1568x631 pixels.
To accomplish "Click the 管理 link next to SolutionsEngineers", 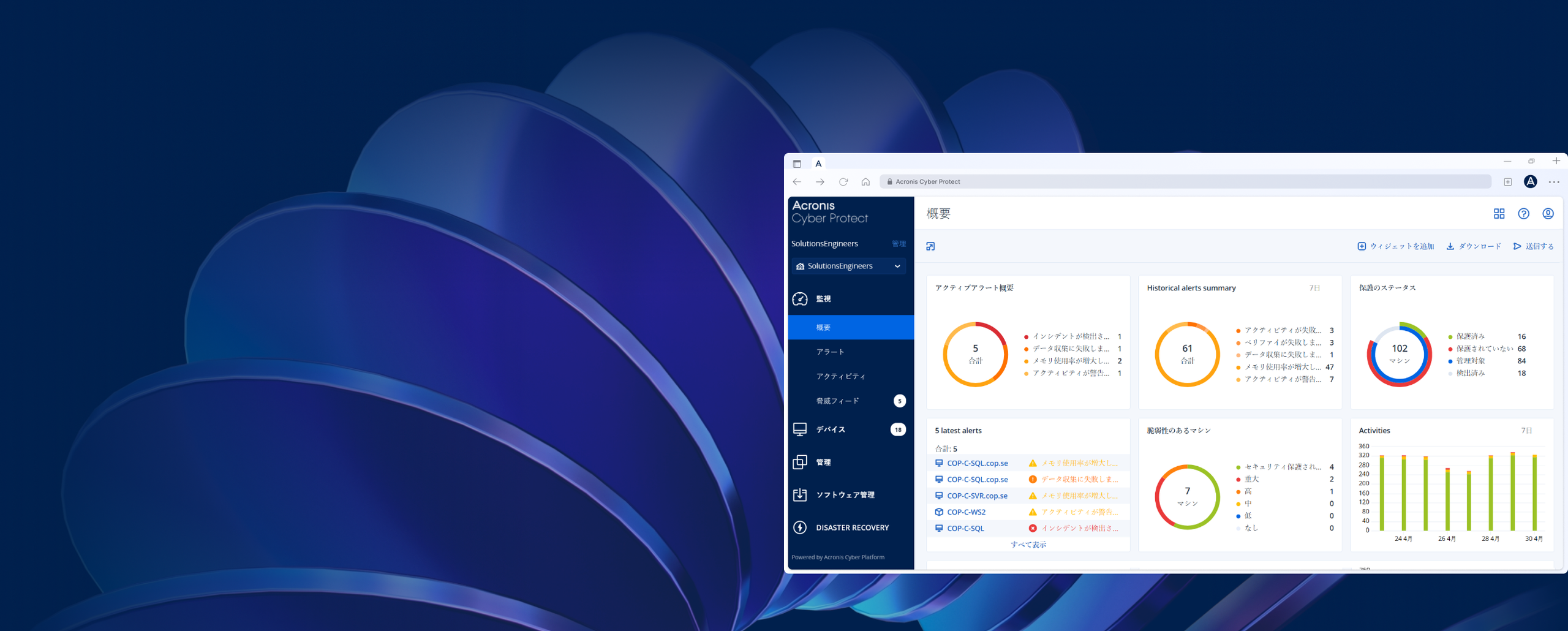I will [899, 244].
